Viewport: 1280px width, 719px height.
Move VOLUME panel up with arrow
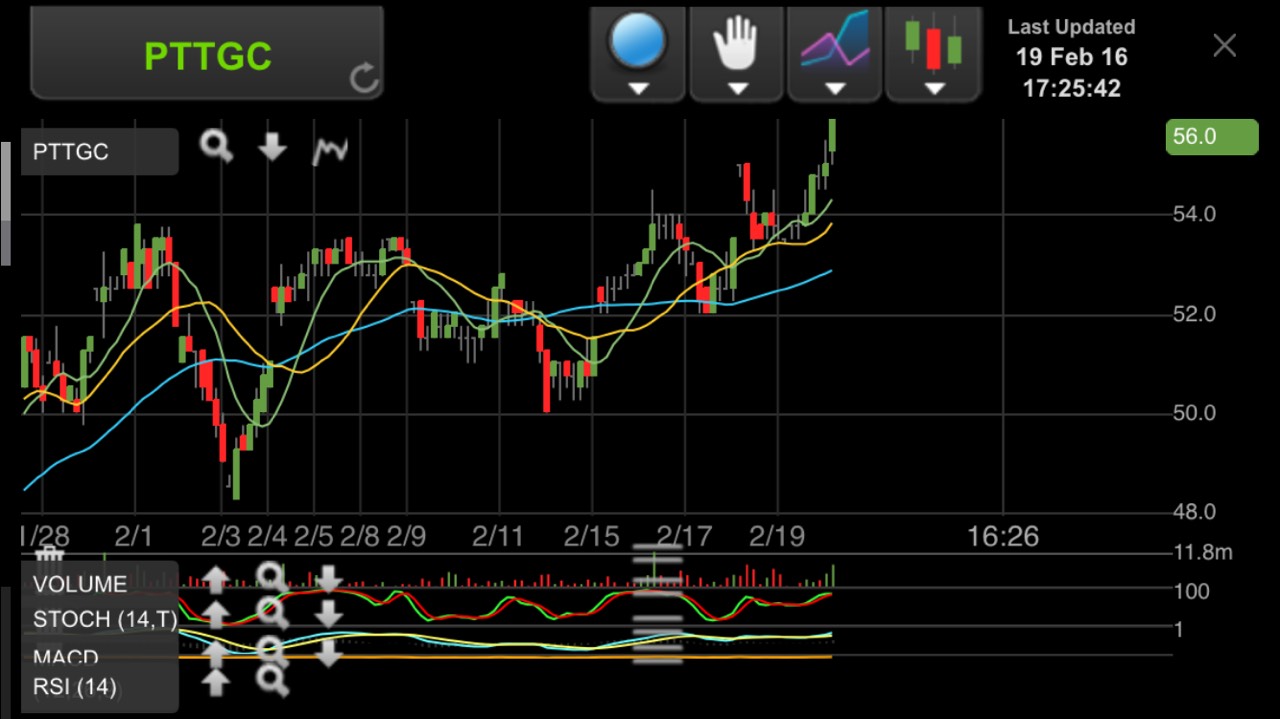[216, 579]
